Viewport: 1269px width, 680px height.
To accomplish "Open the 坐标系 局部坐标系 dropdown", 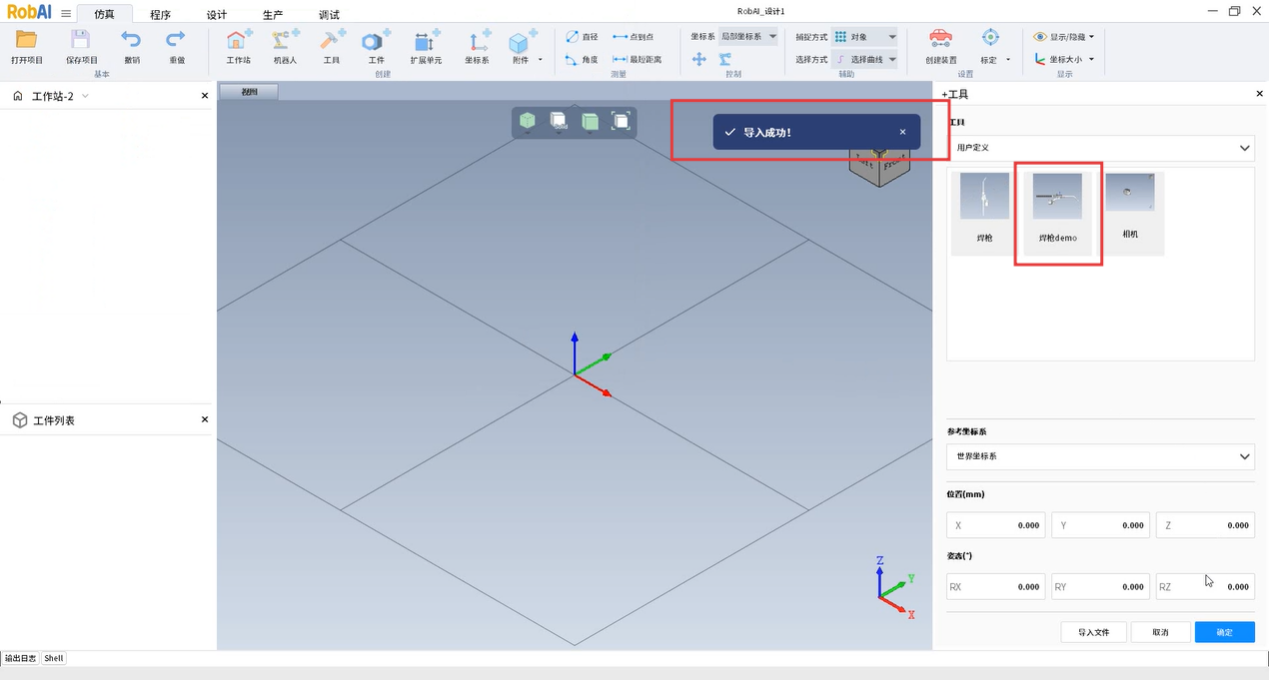I will click(748, 37).
